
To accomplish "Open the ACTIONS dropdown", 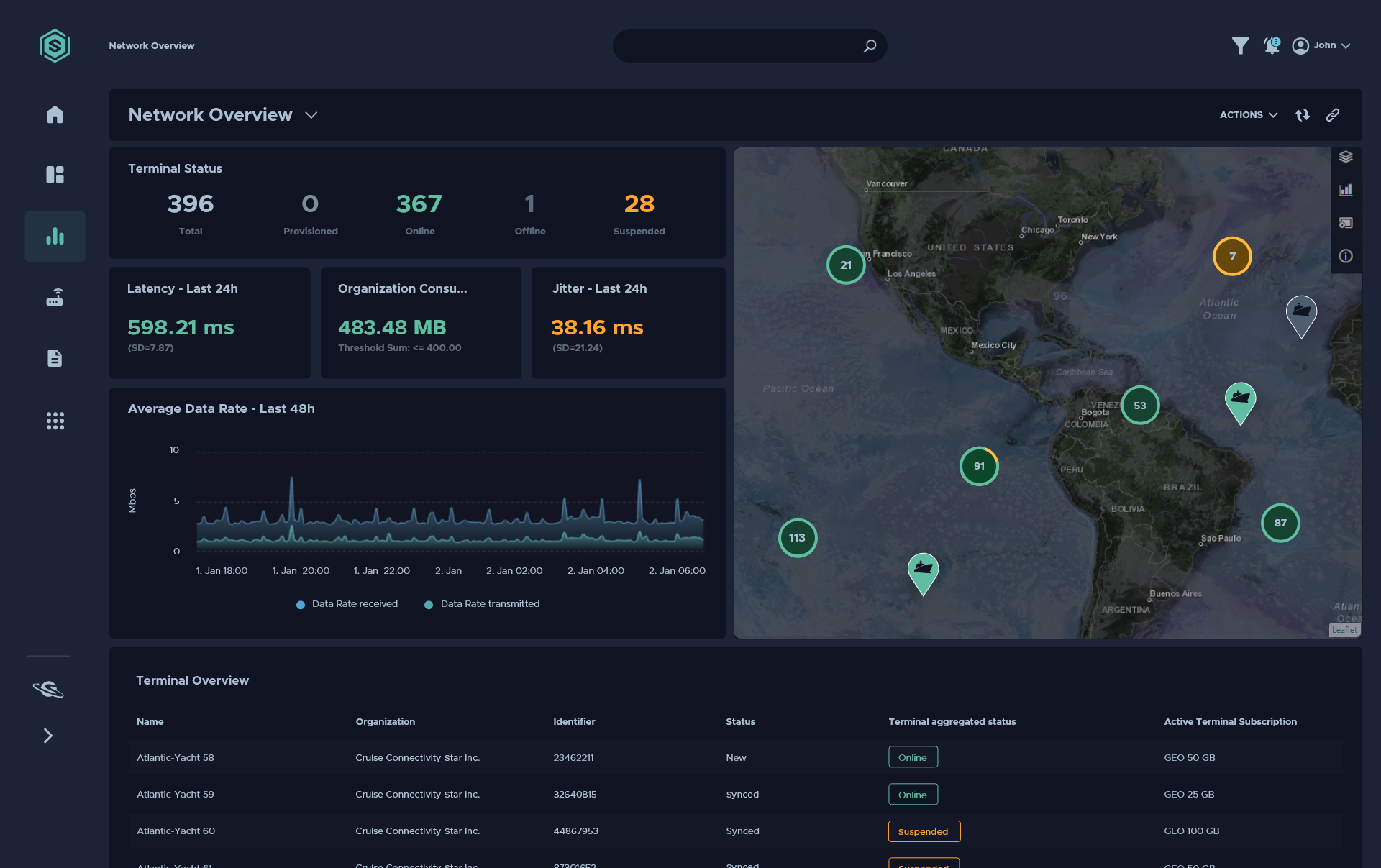I will tap(1248, 115).
